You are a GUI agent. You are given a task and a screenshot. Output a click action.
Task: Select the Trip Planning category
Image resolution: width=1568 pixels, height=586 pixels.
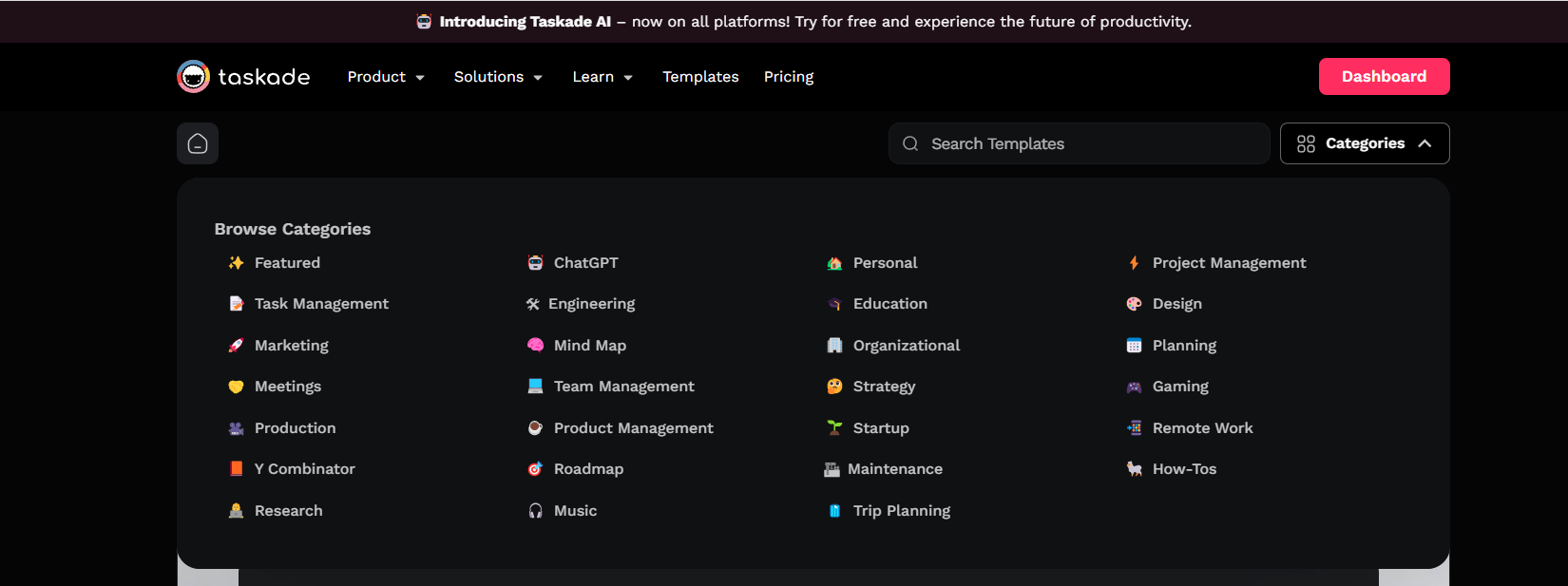click(x=901, y=511)
